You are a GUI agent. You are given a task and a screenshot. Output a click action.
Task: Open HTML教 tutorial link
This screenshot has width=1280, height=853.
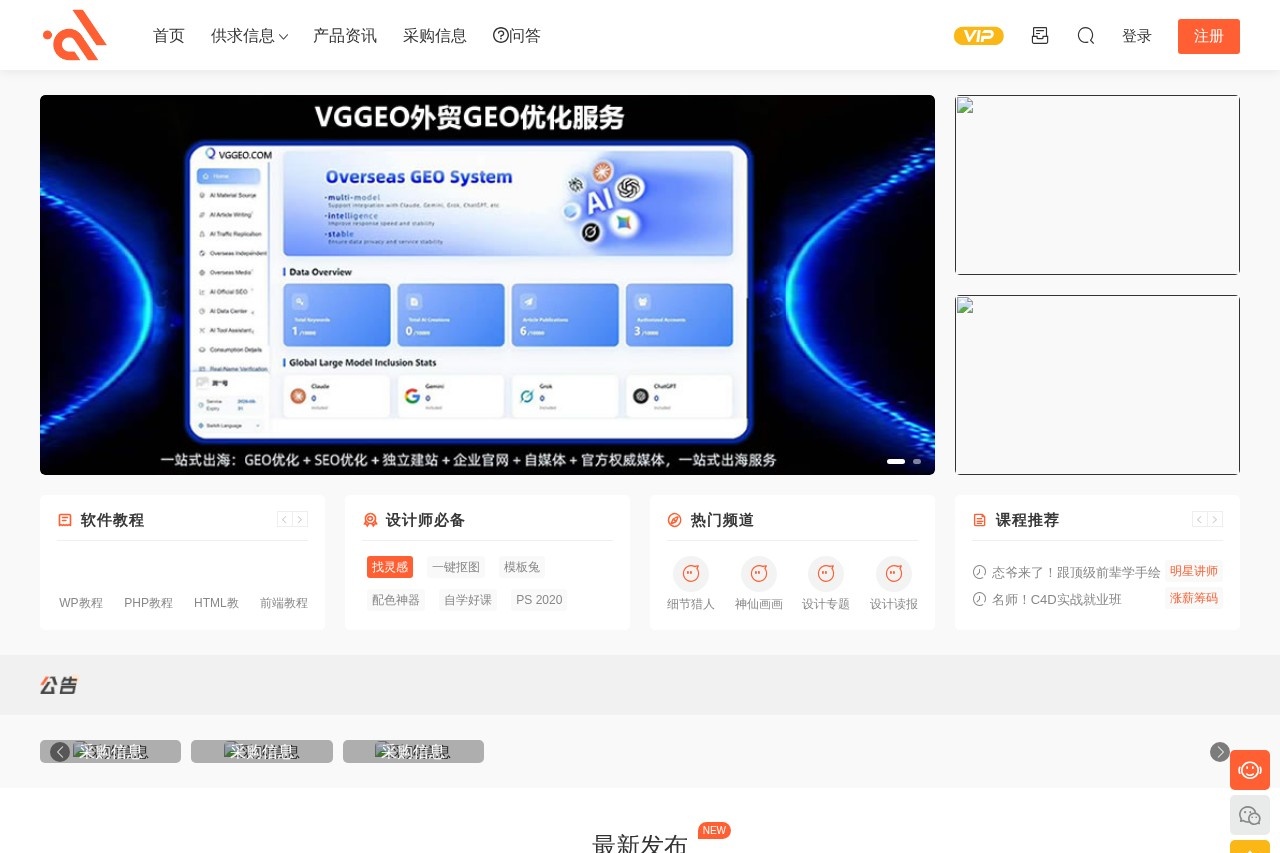coord(216,603)
